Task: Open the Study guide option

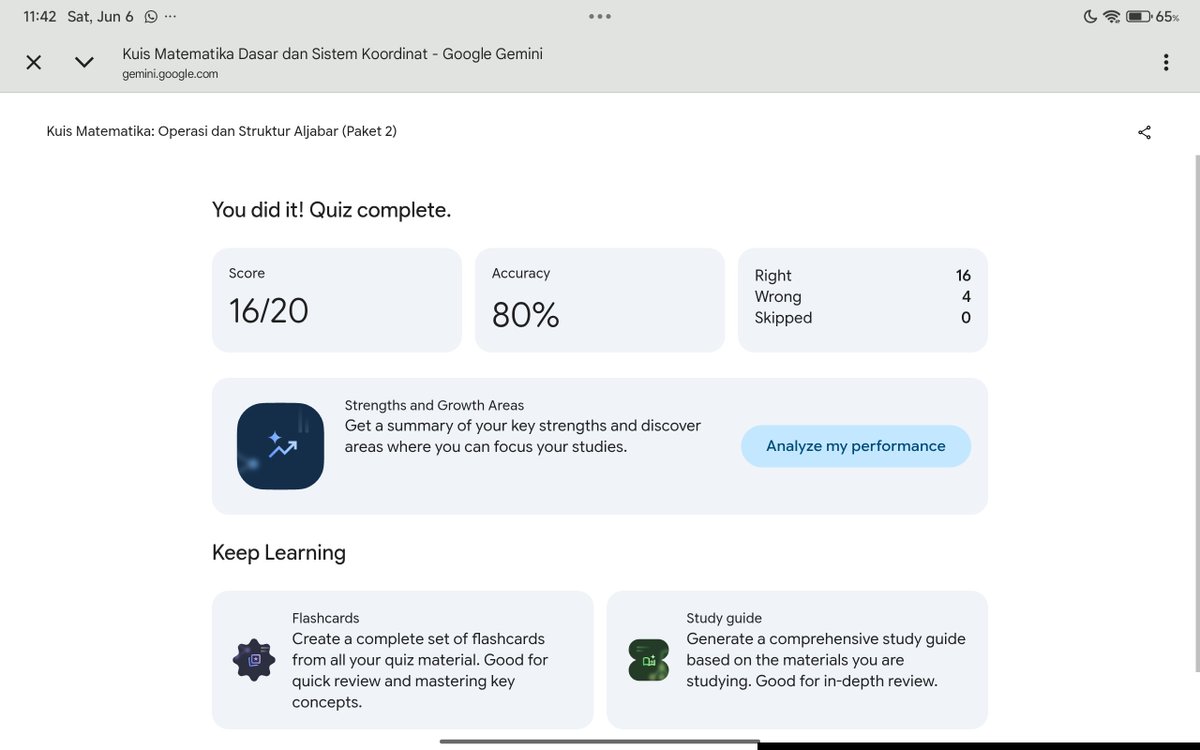Action: pyautogui.click(x=797, y=660)
